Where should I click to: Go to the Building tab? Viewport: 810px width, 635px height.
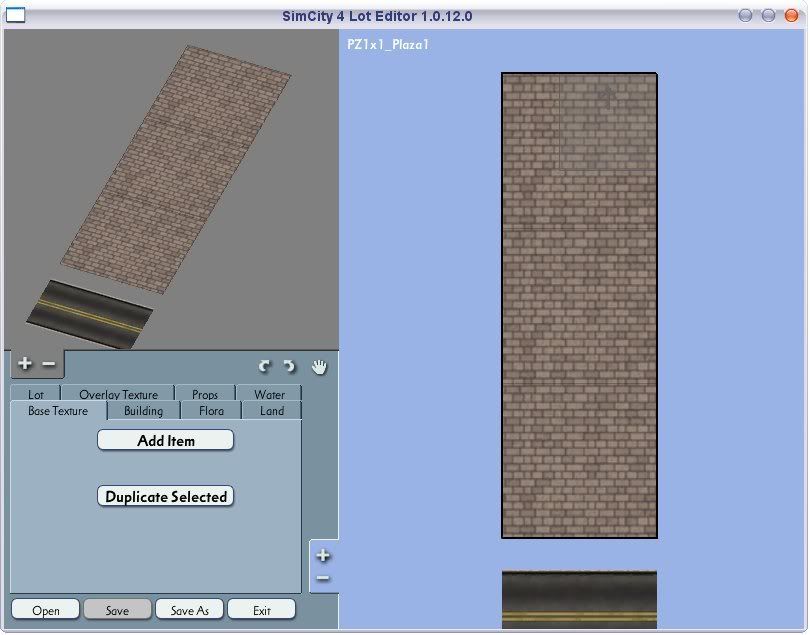pyautogui.click(x=143, y=411)
